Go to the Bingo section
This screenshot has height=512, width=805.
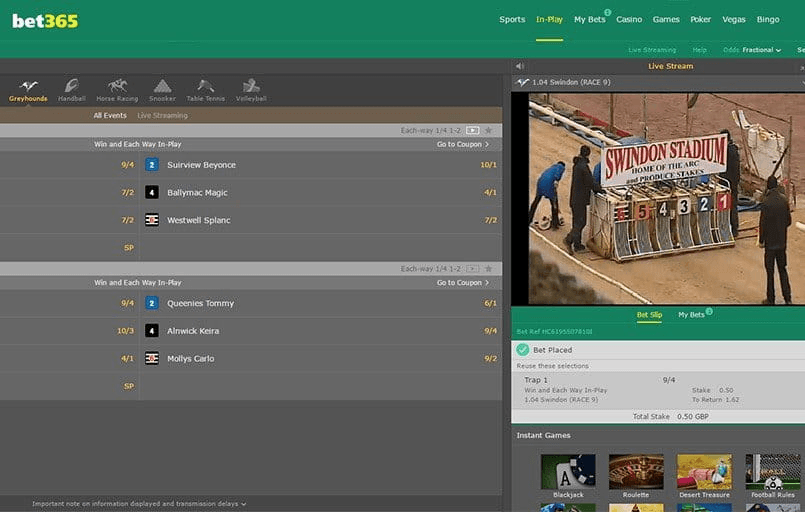tap(768, 20)
